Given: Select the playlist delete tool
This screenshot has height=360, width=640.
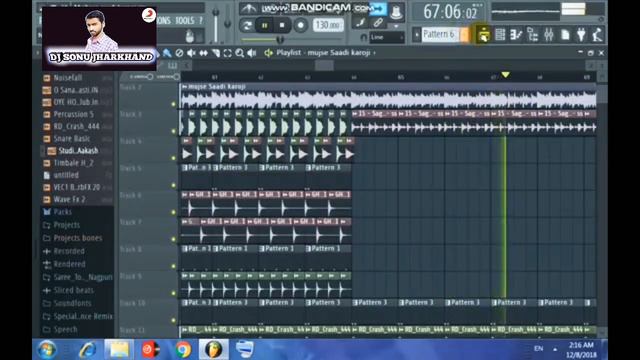Looking at the screenshot, I should (179, 53).
